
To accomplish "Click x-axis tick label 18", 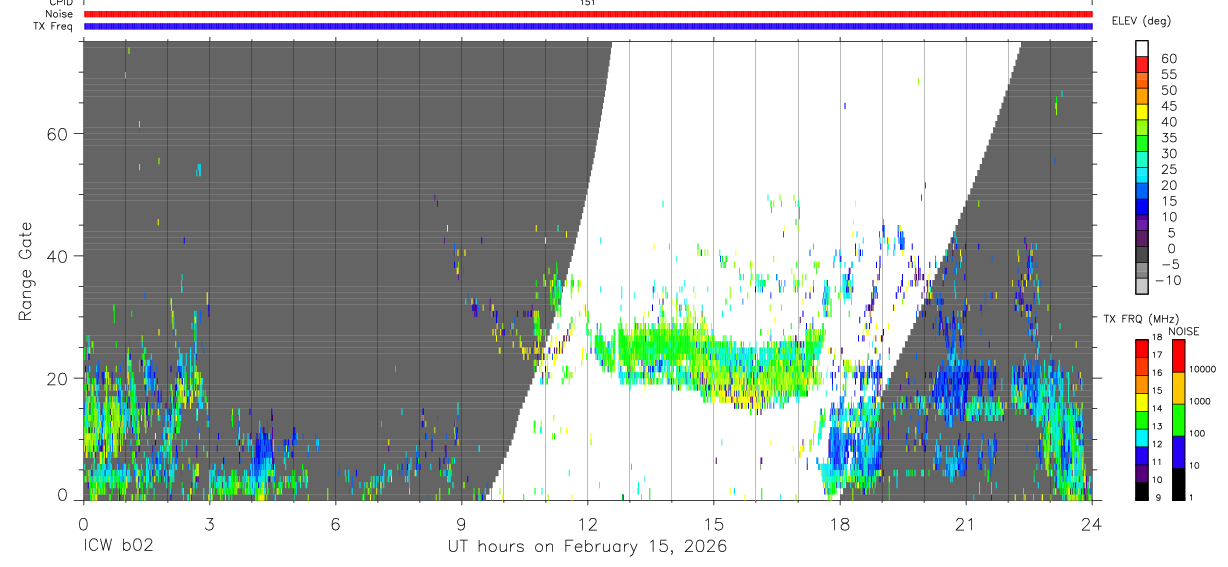I will click(x=839, y=524).
